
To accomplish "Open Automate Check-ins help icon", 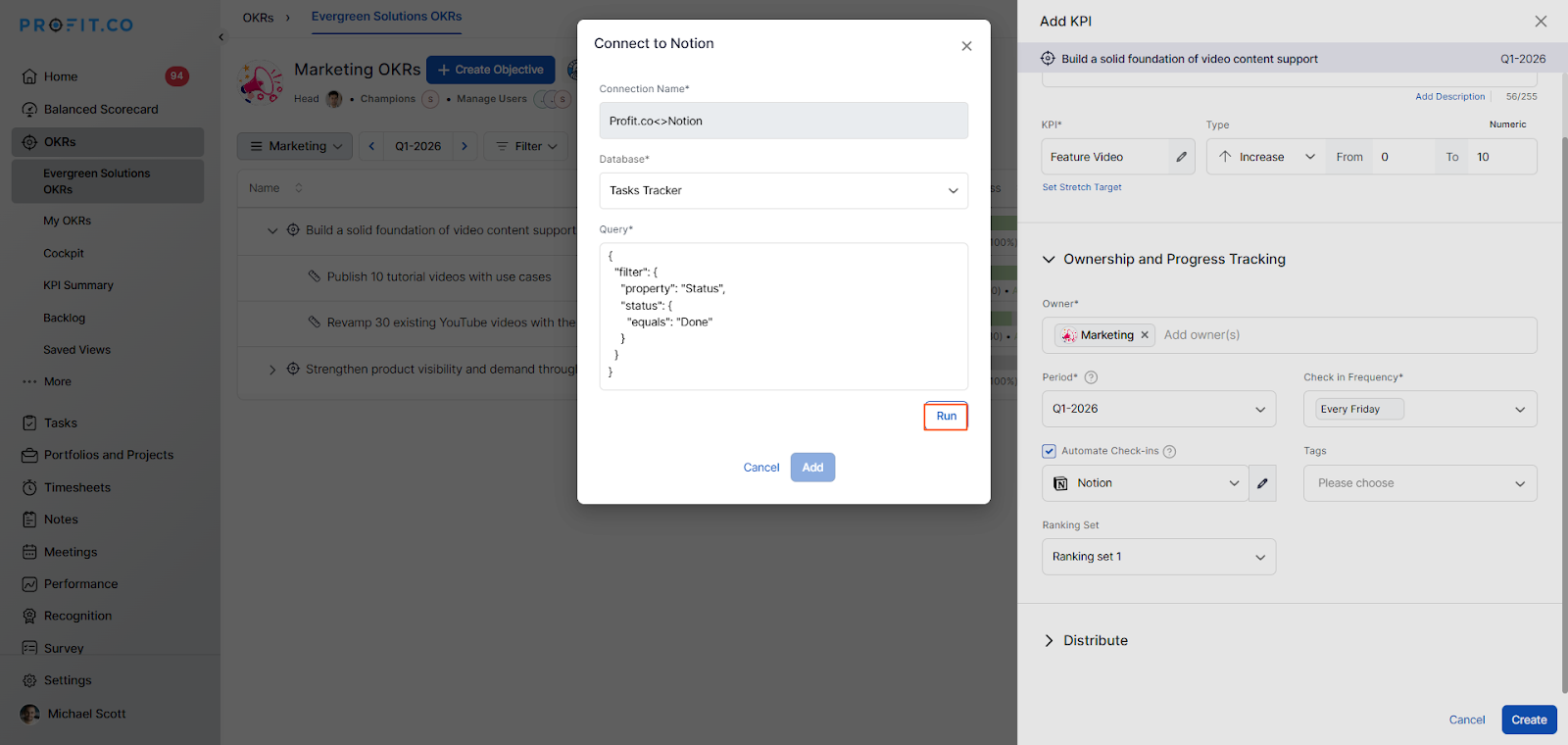I will tap(1169, 452).
